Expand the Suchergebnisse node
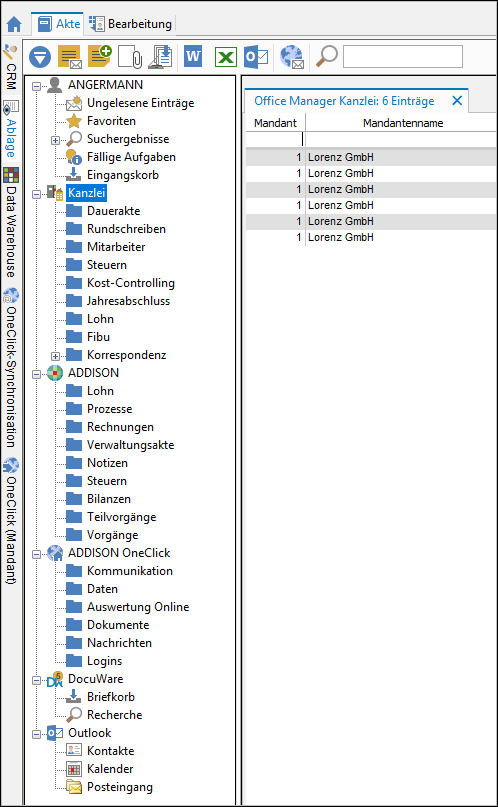Viewport: 498px width, 807px height. pos(56,139)
